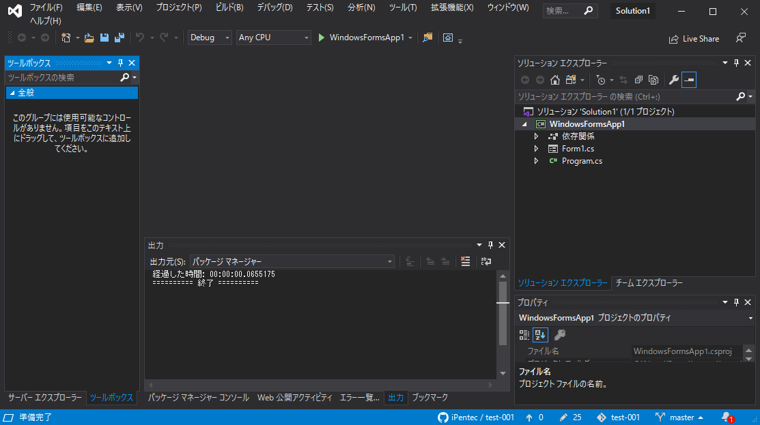Screen dimensions: 760x425
Task: Click the search magnifier in Solution Explorer
Action: tap(741, 96)
